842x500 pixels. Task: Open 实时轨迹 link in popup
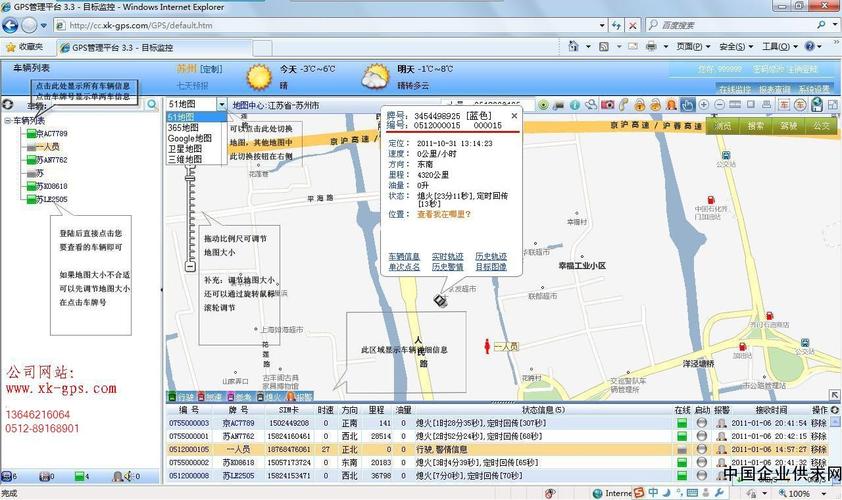coord(447,257)
